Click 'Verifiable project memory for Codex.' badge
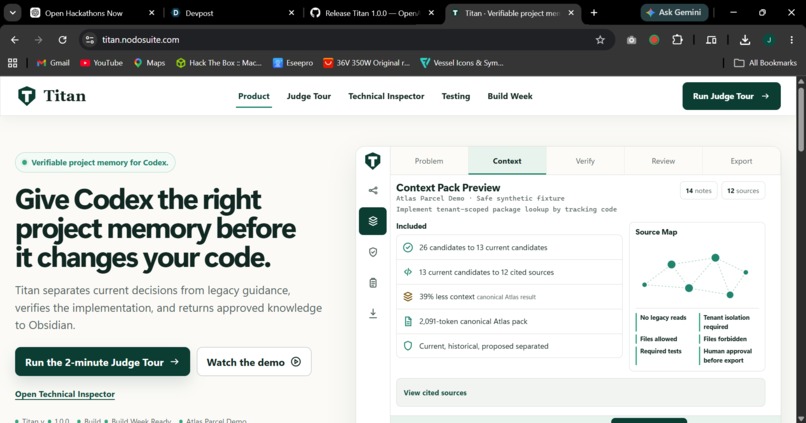Screen dimensions: 806x423 coord(95,162)
